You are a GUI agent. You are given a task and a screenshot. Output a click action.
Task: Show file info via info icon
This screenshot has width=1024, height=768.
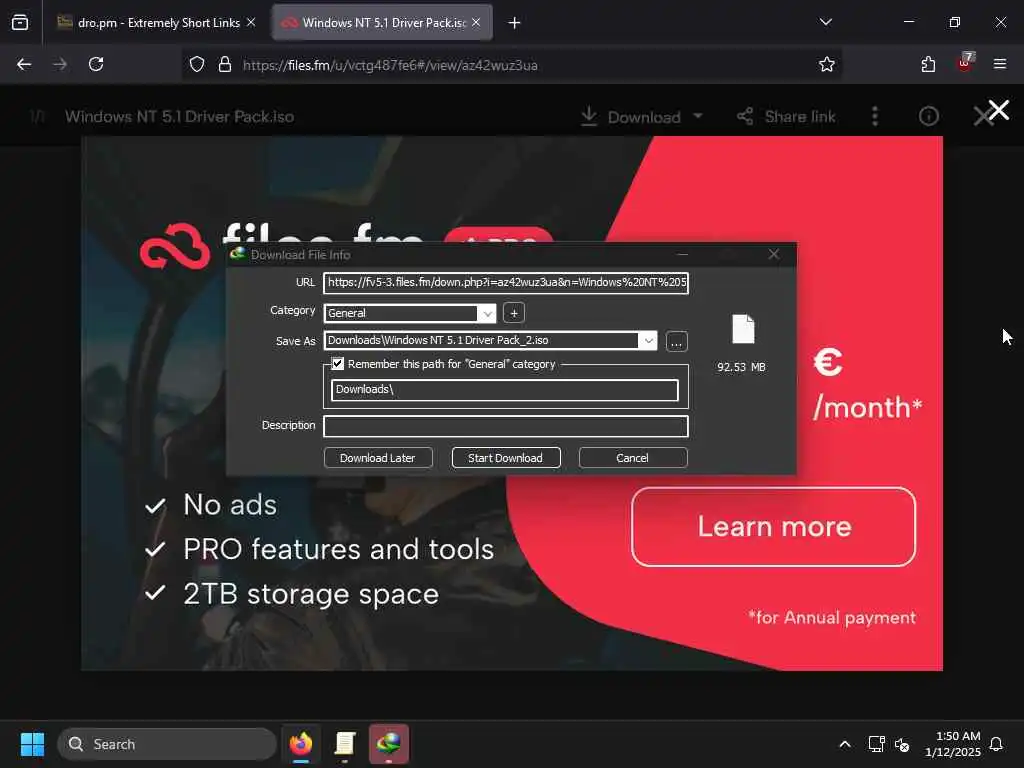click(929, 117)
